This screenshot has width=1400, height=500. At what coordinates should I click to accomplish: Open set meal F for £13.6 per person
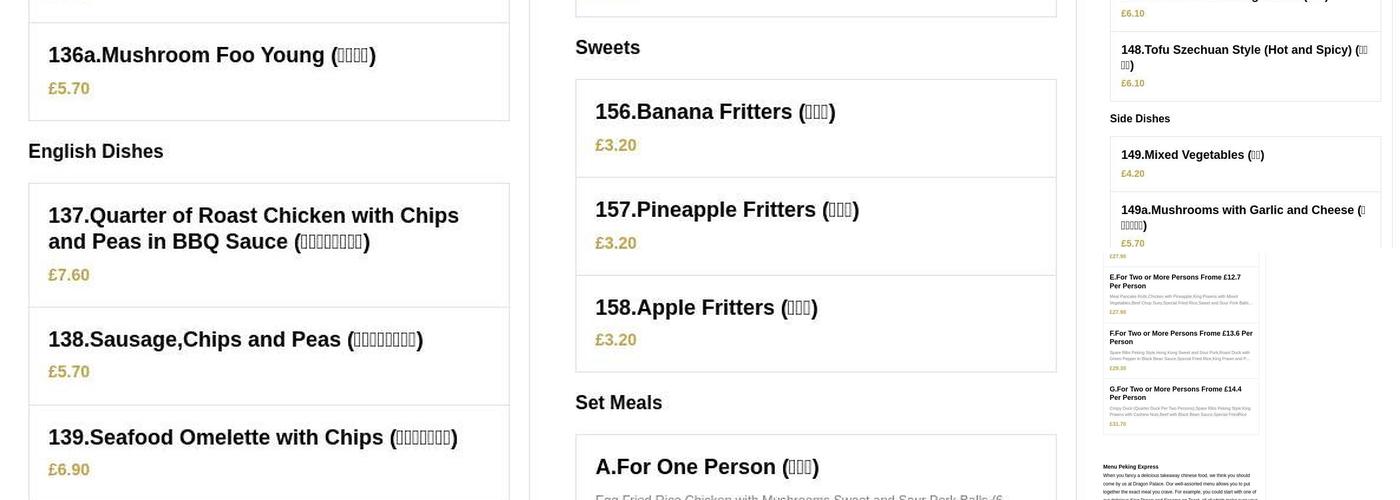1180,337
